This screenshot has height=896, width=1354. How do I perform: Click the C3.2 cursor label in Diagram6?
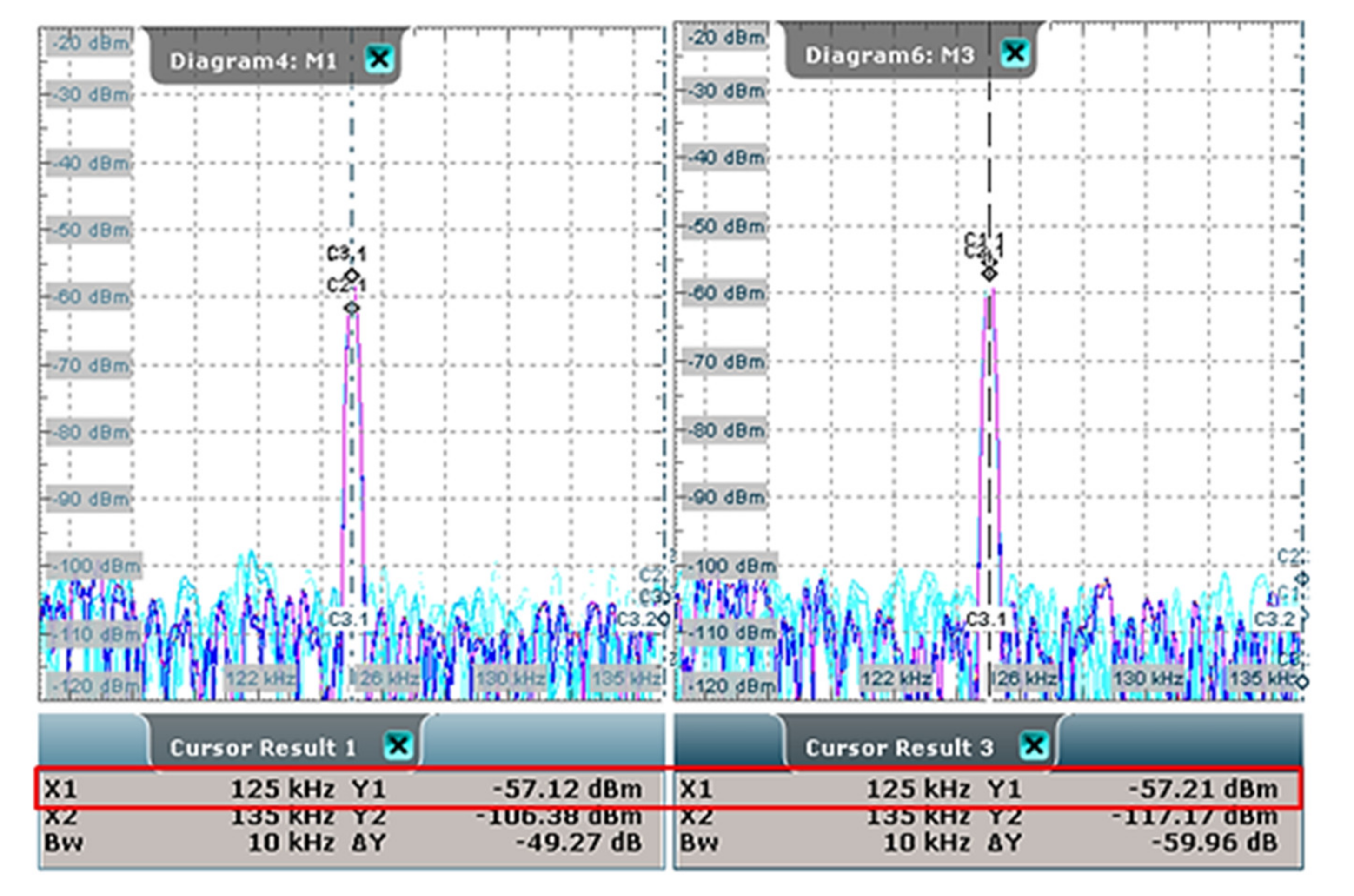(1274, 619)
